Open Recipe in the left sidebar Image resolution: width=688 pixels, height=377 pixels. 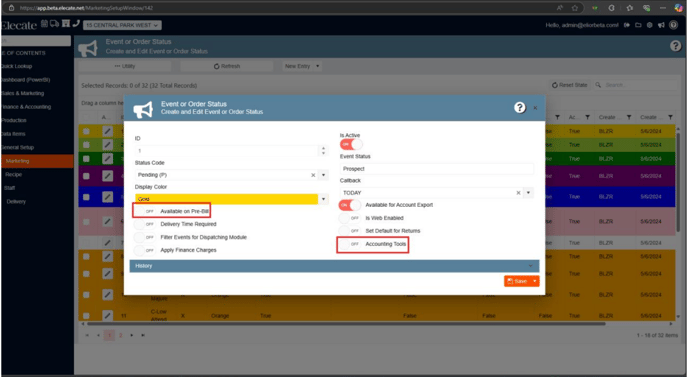[x=14, y=175]
